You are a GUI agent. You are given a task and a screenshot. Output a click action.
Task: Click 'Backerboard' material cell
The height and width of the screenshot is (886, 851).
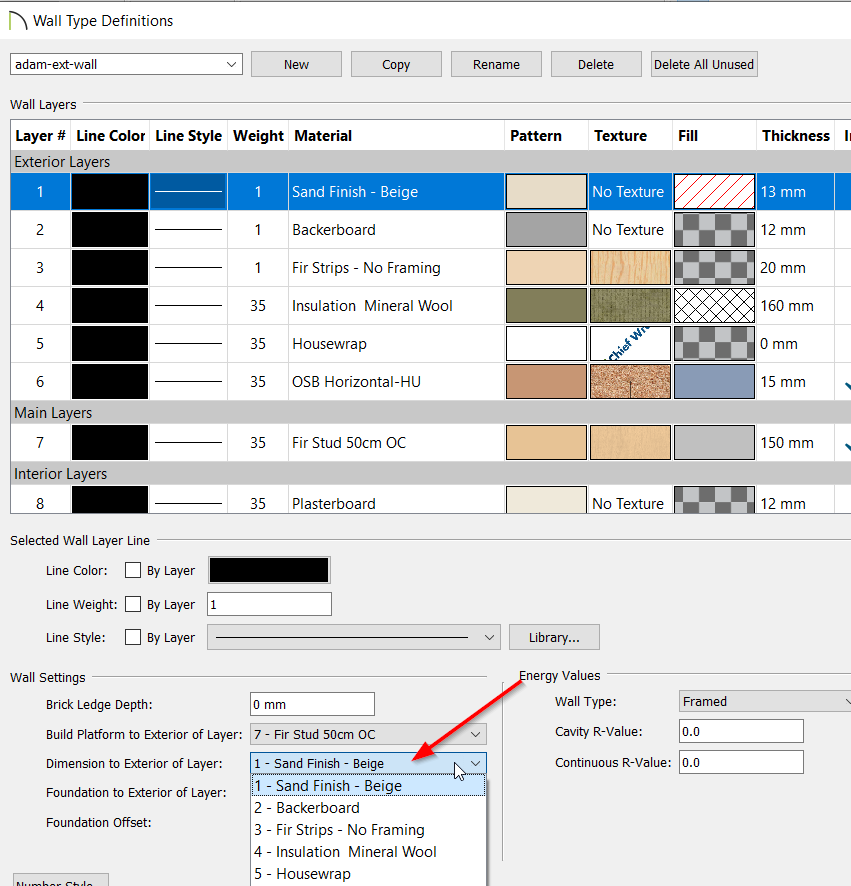pyautogui.click(x=396, y=229)
